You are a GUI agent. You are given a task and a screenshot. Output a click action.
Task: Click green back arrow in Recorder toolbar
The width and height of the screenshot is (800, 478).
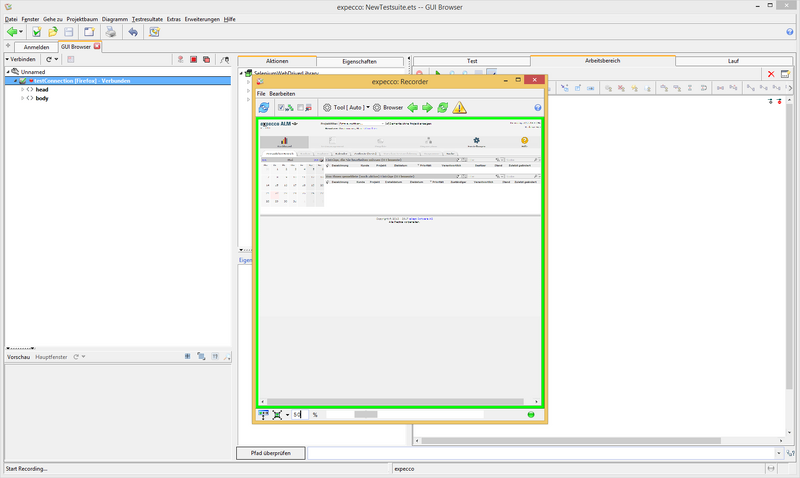(x=411, y=107)
